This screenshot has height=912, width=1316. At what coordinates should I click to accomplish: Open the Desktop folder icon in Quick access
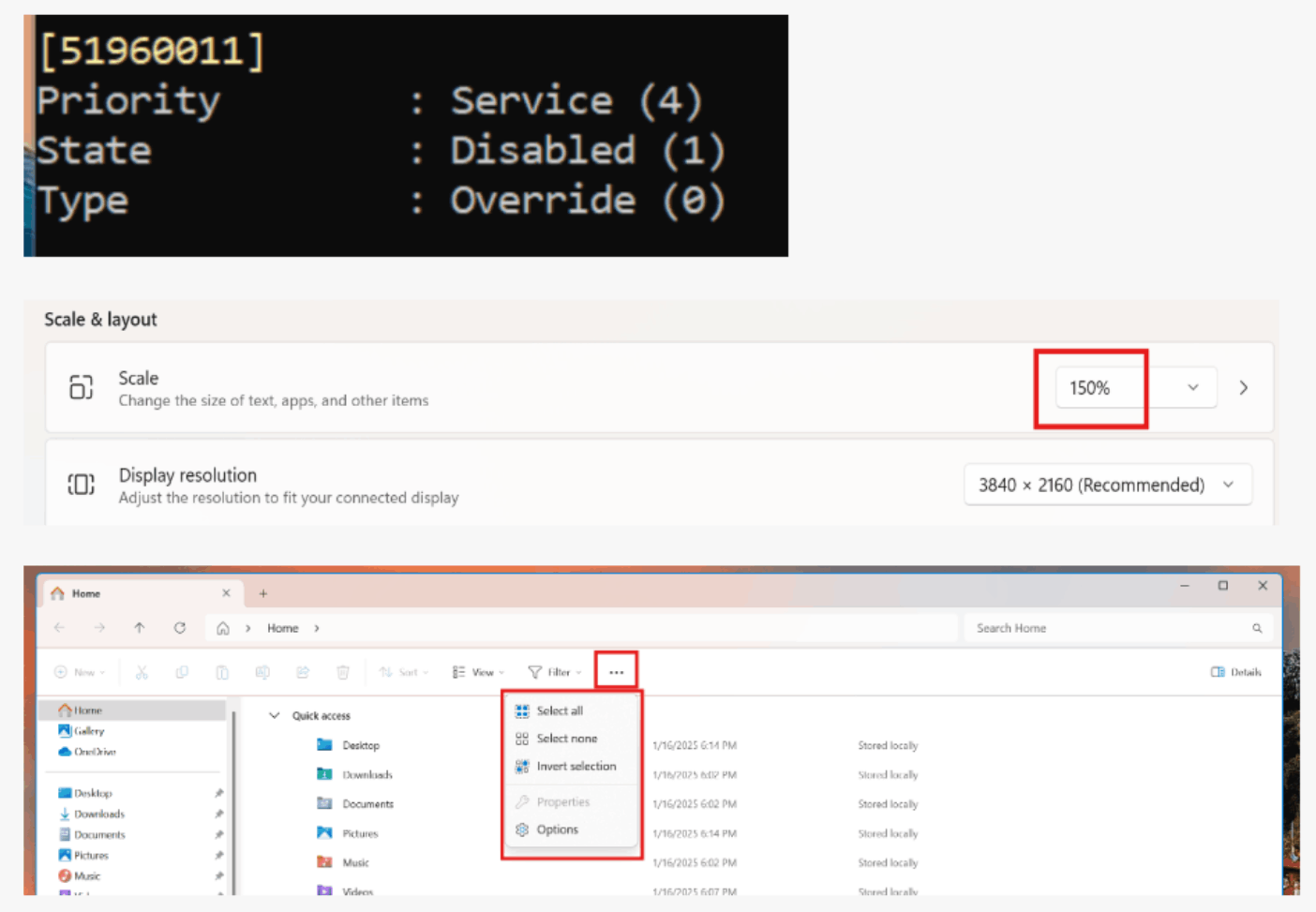click(x=324, y=745)
